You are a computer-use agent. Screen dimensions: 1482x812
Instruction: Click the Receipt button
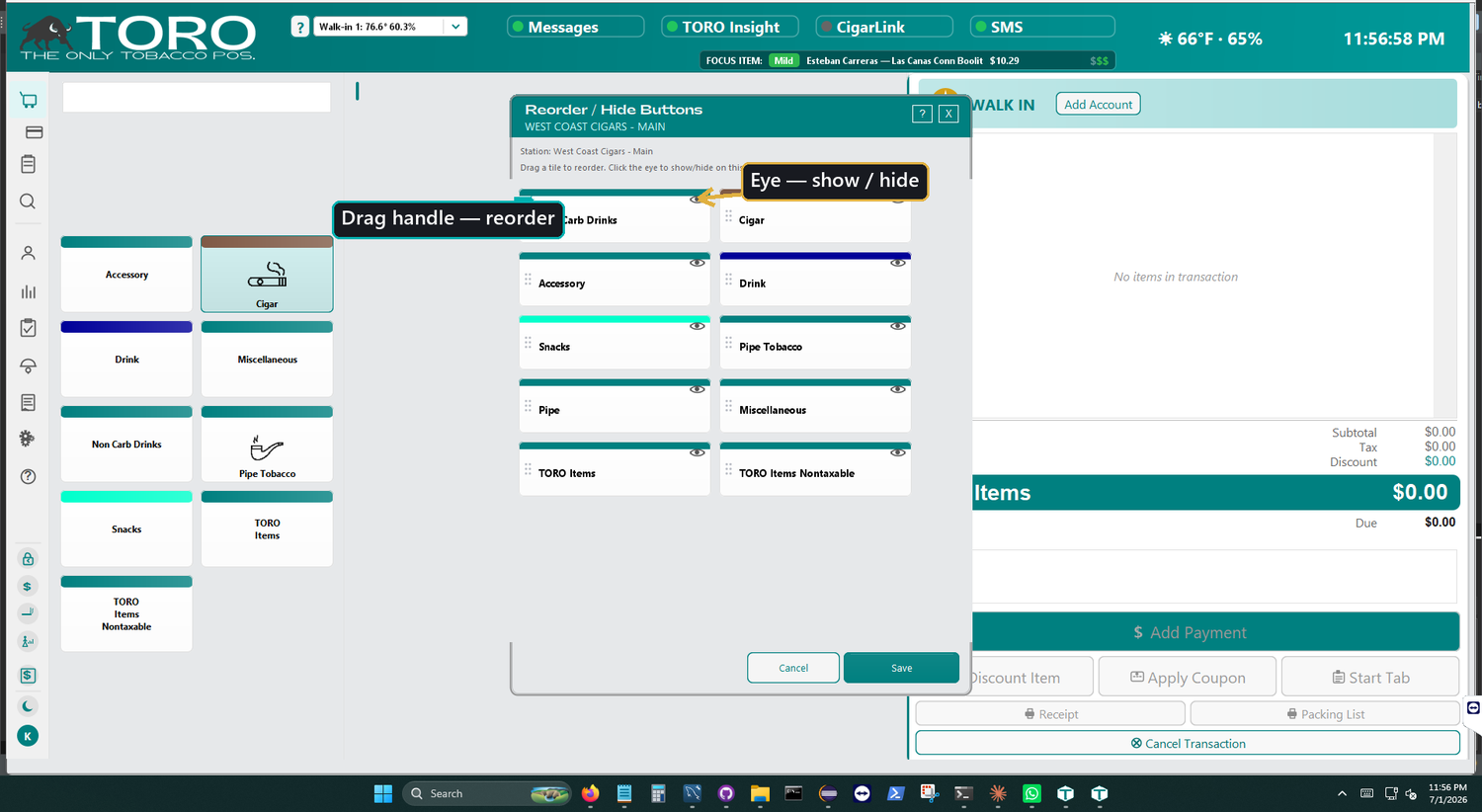point(1050,713)
